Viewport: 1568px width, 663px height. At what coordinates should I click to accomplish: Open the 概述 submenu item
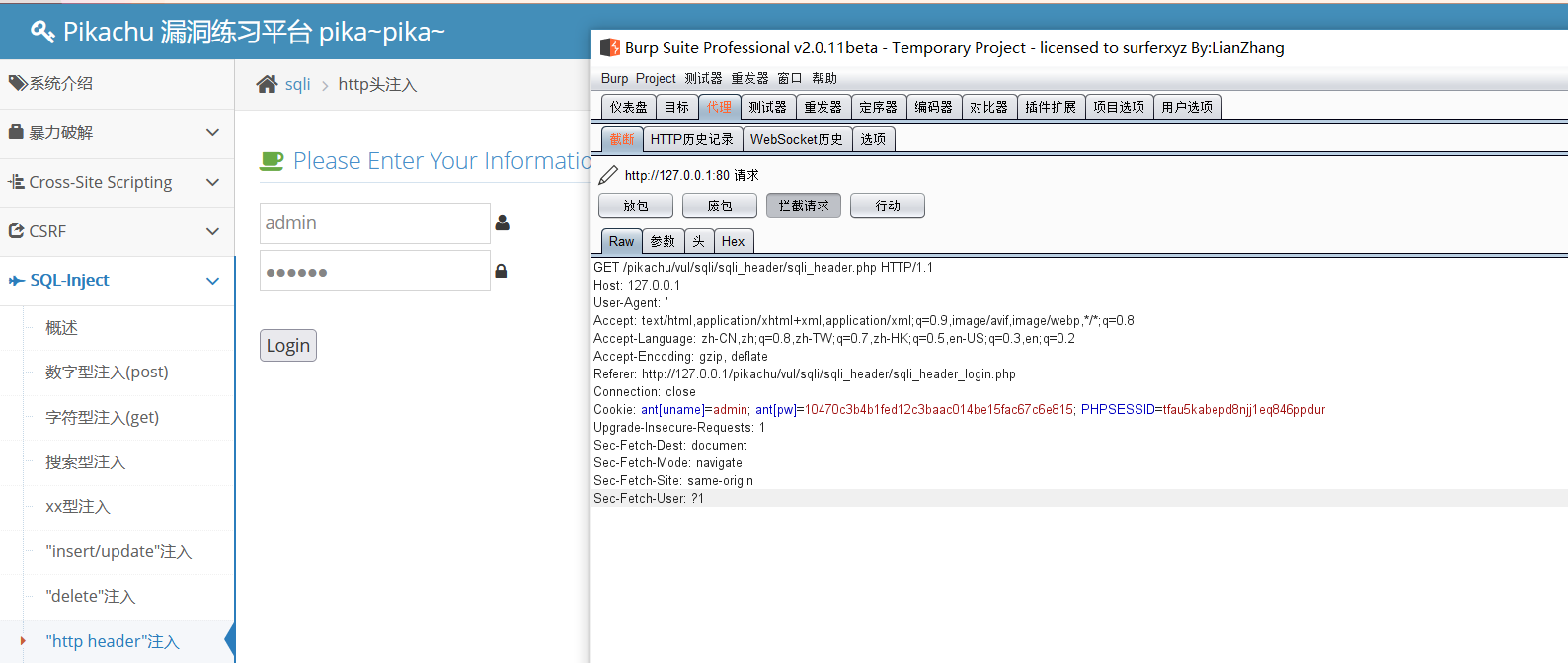click(61, 328)
